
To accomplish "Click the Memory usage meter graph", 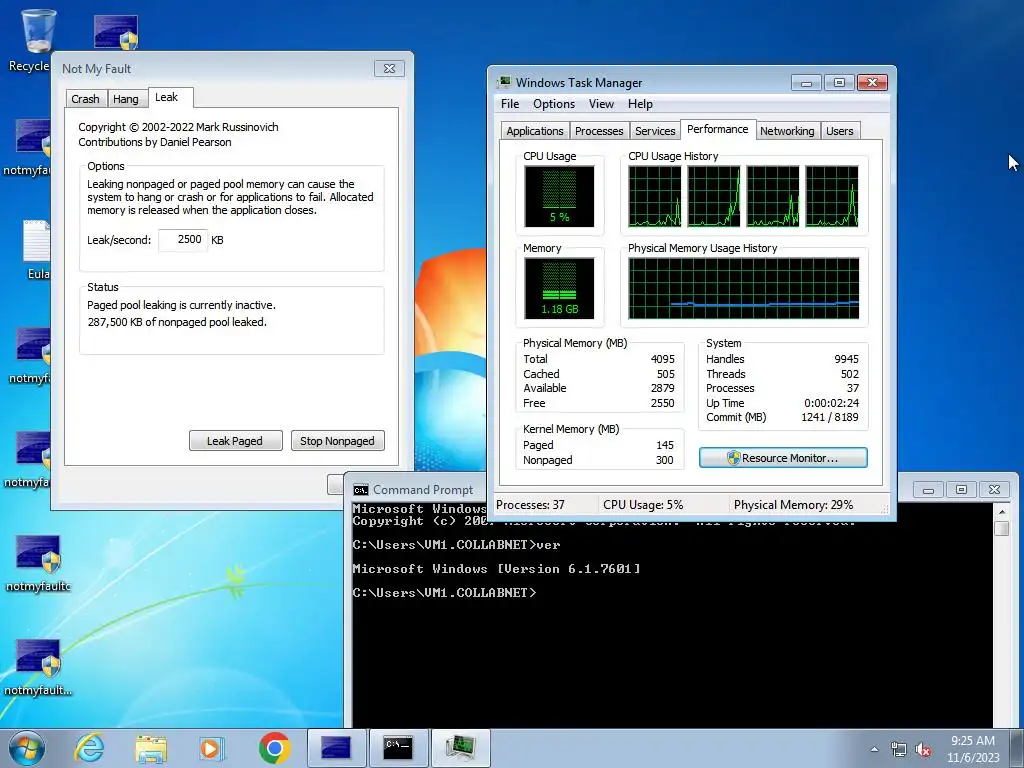I will pyautogui.click(x=559, y=288).
